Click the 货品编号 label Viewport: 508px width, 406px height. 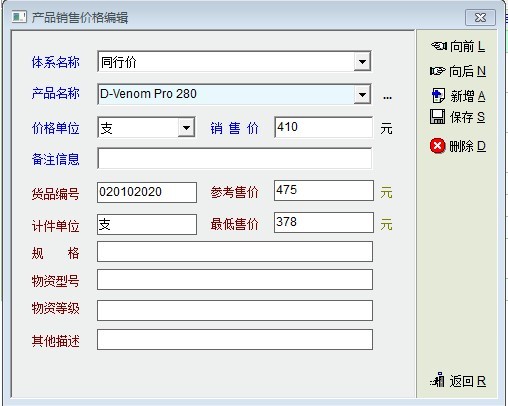coord(56,193)
